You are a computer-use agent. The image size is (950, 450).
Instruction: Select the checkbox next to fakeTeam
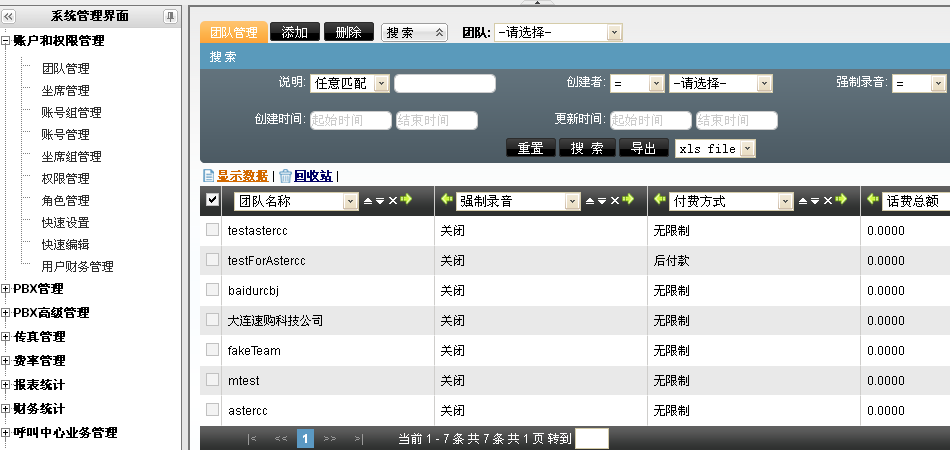click(212, 350)
